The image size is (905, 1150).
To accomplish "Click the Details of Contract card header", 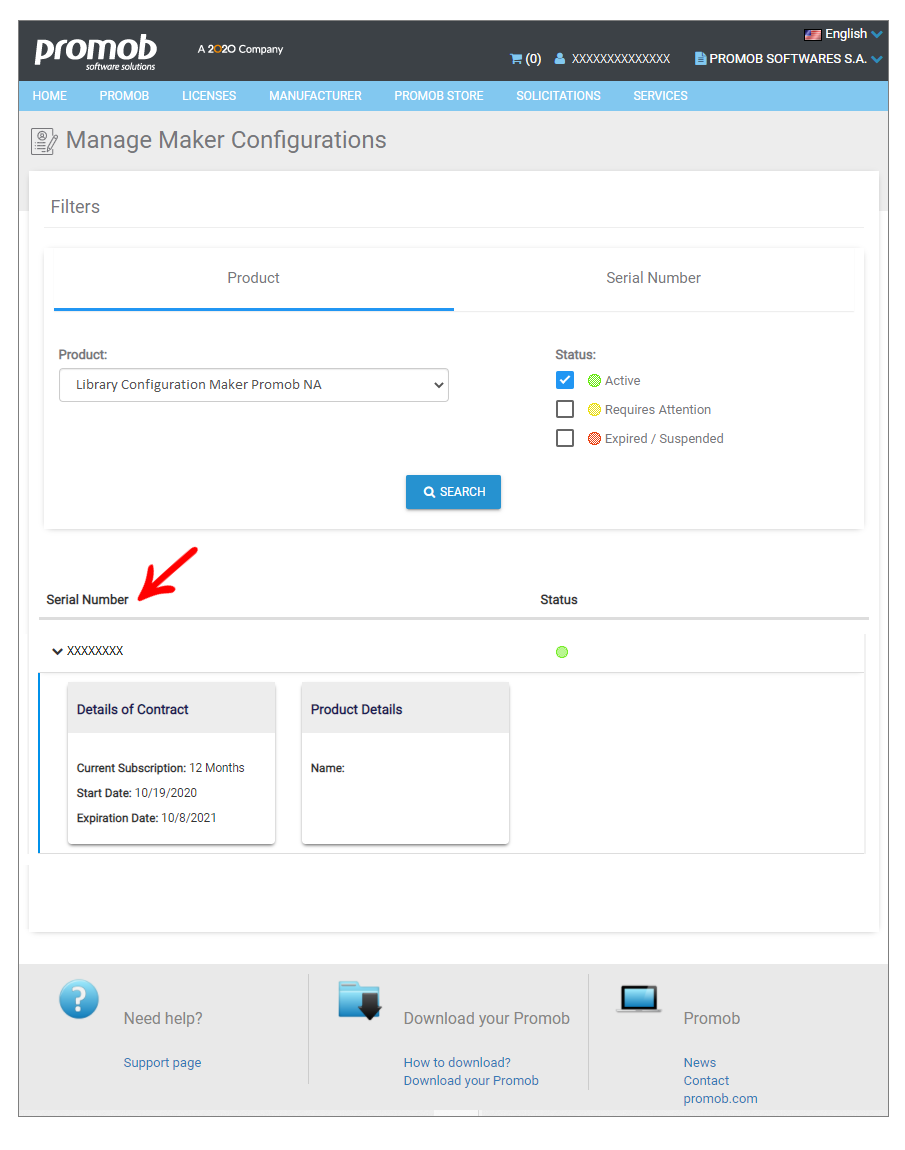I will [172, 709].
